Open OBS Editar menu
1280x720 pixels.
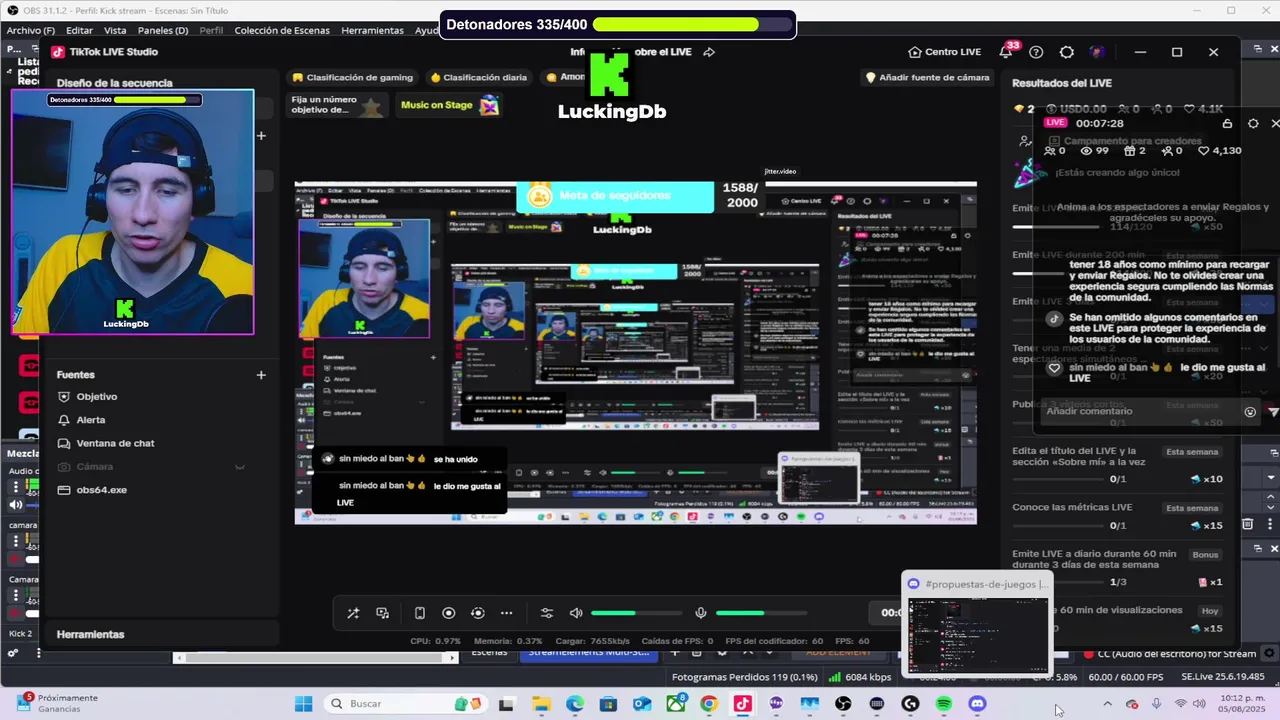[x=79, y=30]
